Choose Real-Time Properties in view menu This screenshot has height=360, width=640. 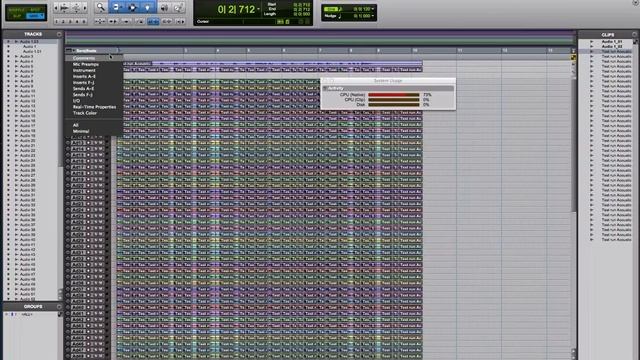[x=94, y=107]
